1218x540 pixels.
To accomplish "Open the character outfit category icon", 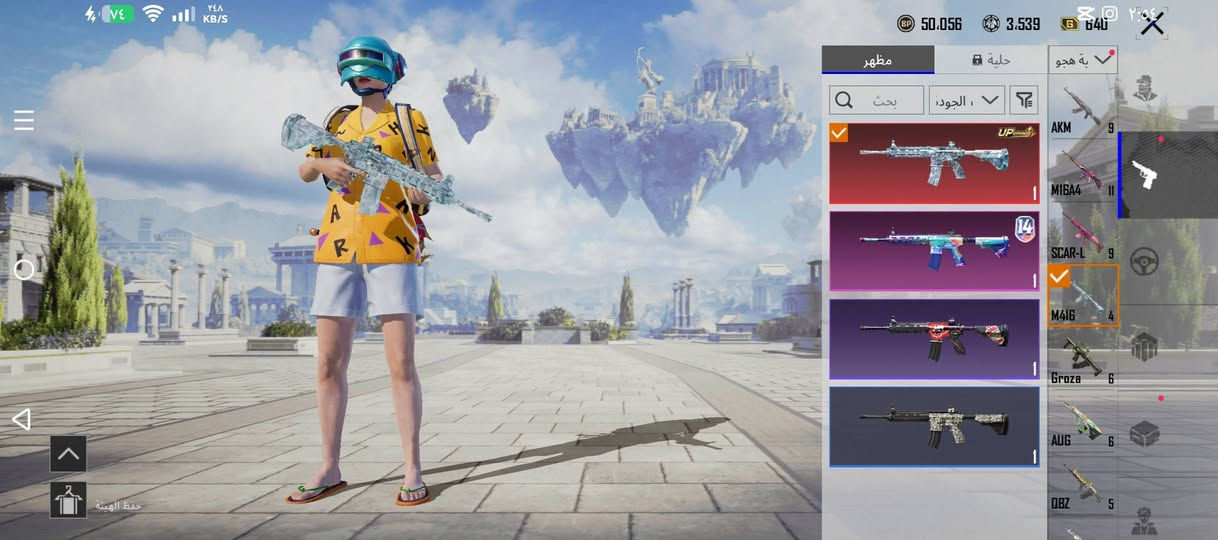I will pyautogui.click(x=1145, y=89).
